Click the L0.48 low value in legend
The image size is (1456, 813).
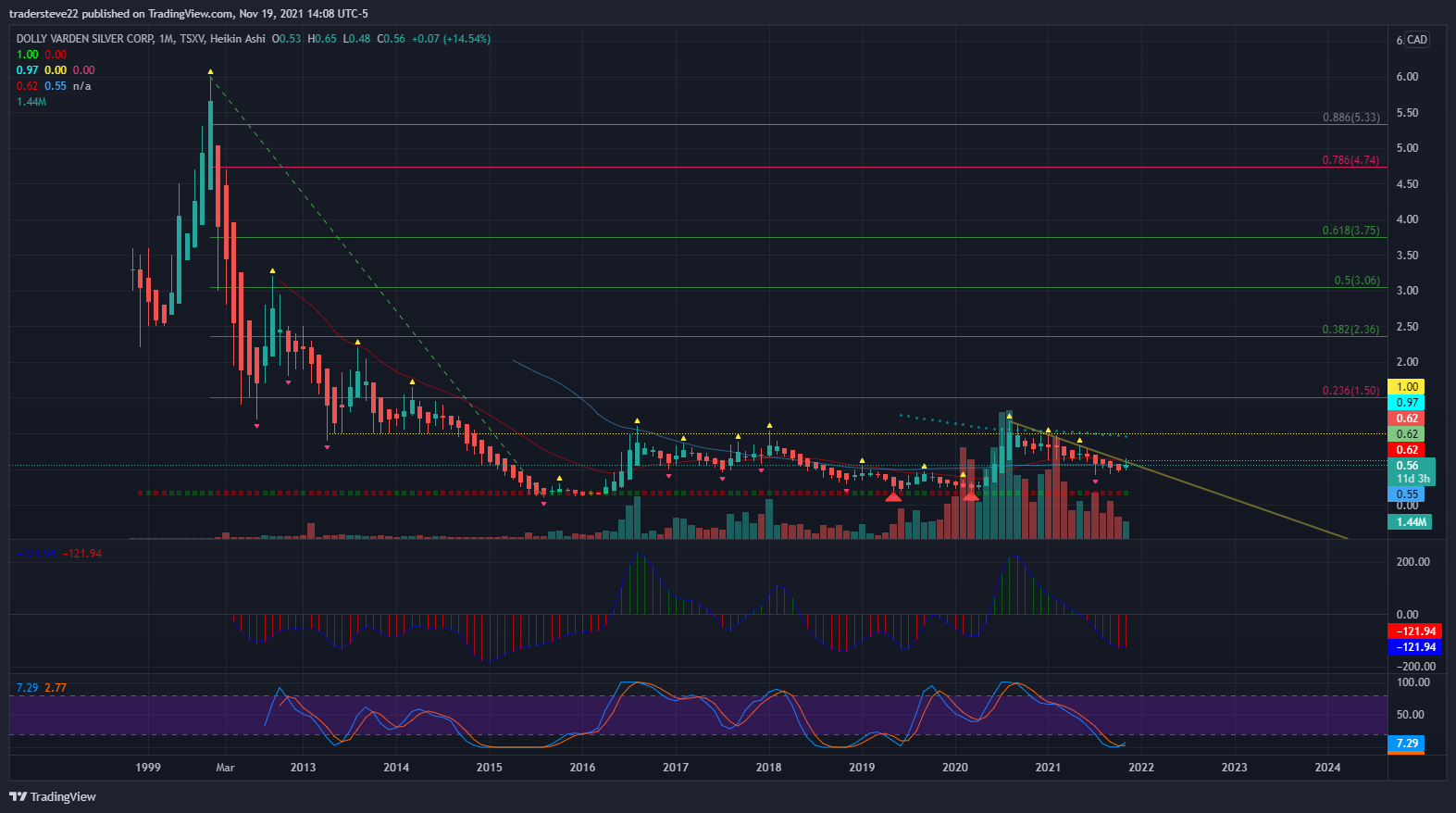coord(356,39)
